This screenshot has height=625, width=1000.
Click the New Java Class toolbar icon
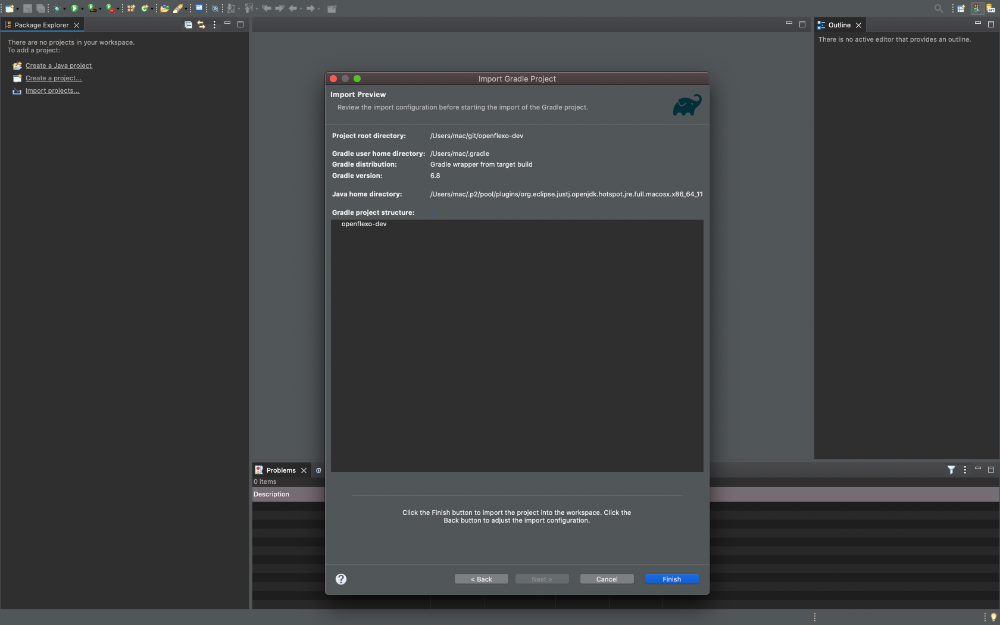(145, 8)
